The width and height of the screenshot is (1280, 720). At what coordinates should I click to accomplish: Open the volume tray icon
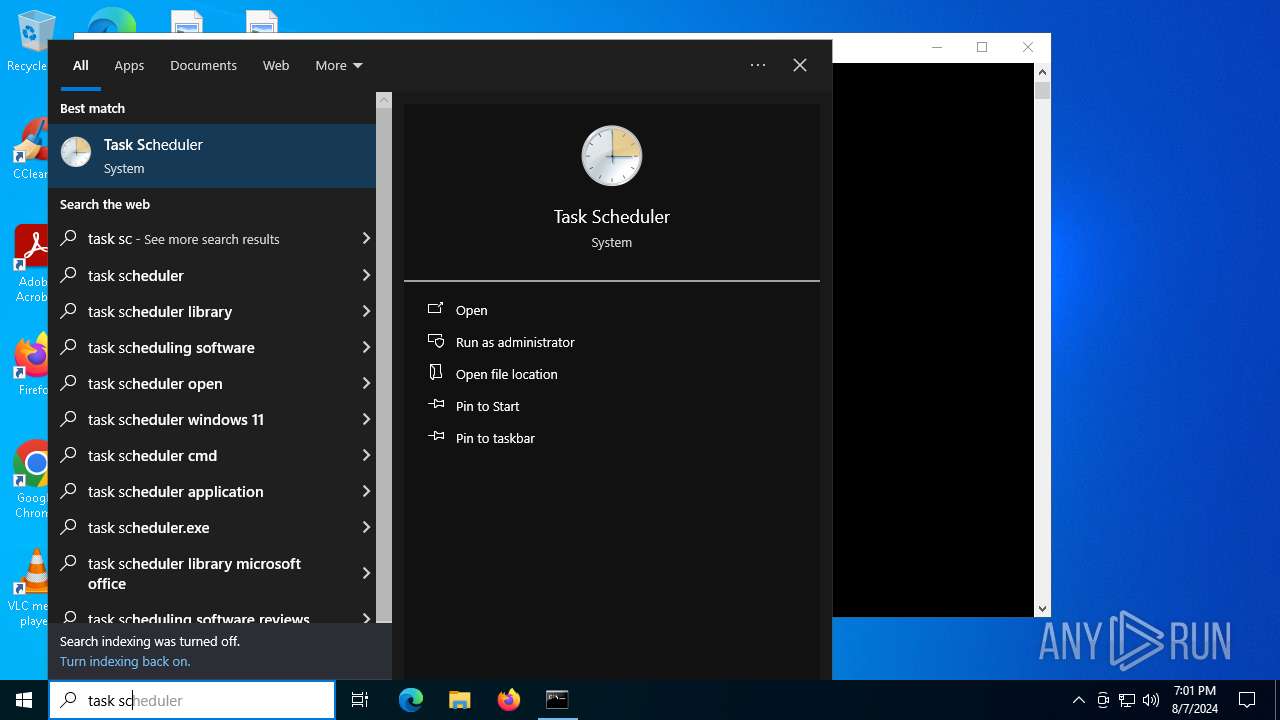tap(1151, 700)
